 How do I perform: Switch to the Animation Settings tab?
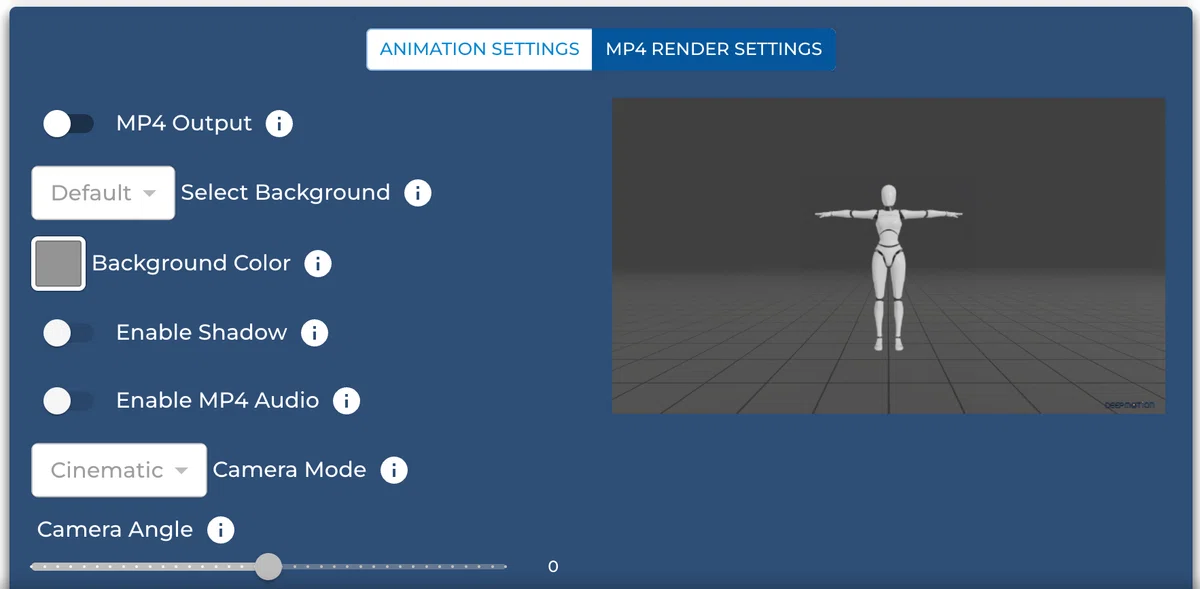coord(480,49)
